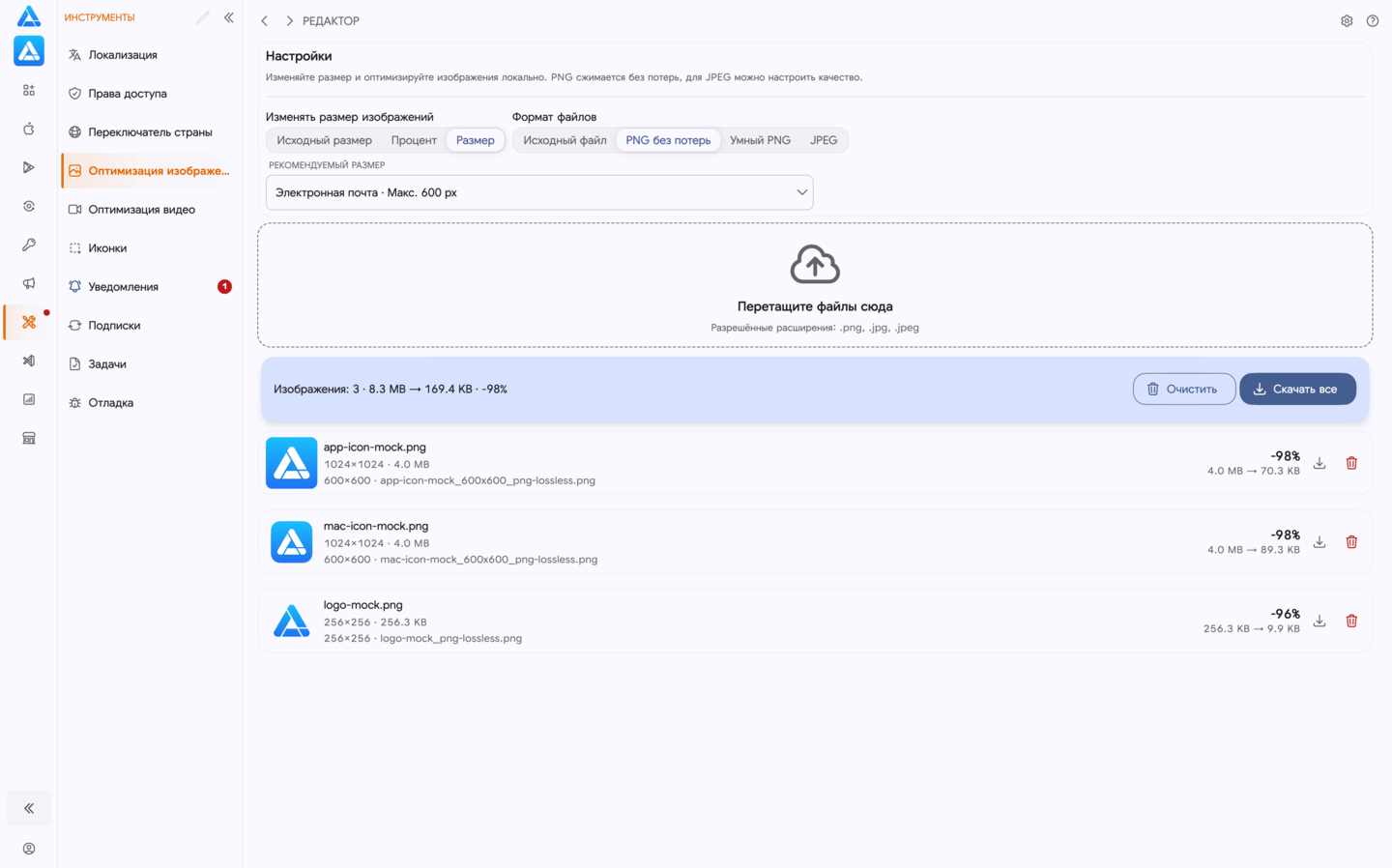Click the icon below the tools icon in left rail
The height and width of the screenshot is (868, 1392).
29,361
